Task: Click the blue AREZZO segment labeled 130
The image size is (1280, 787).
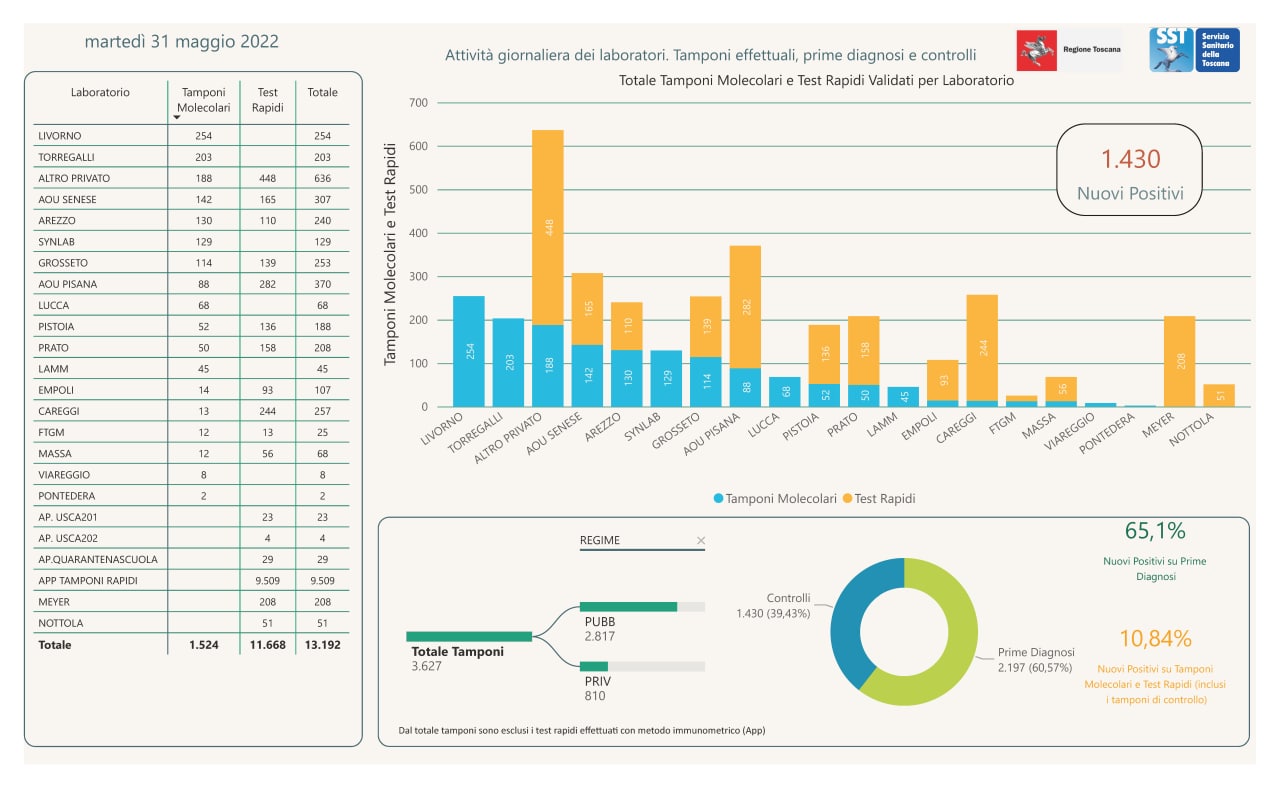Action: coord(627,378)
